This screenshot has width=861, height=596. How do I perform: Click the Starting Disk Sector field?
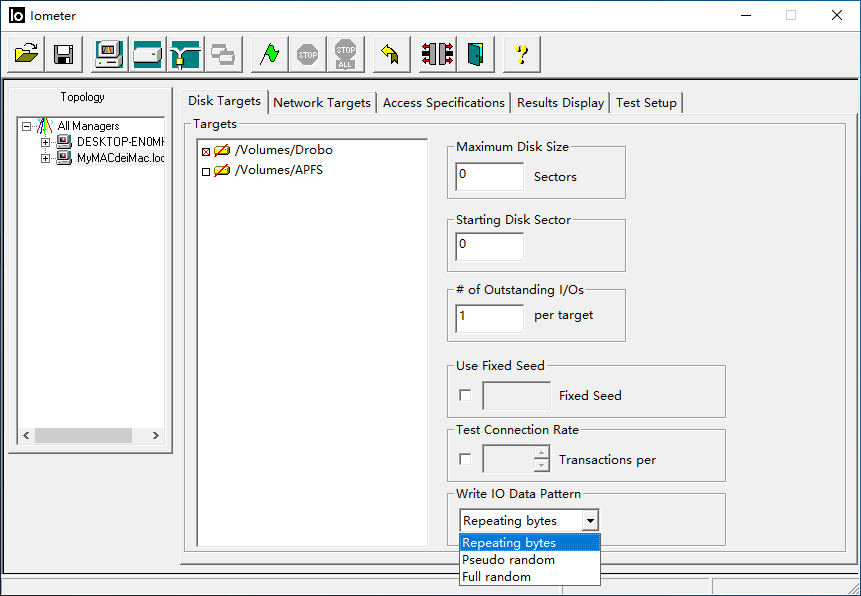click(489, 246)
